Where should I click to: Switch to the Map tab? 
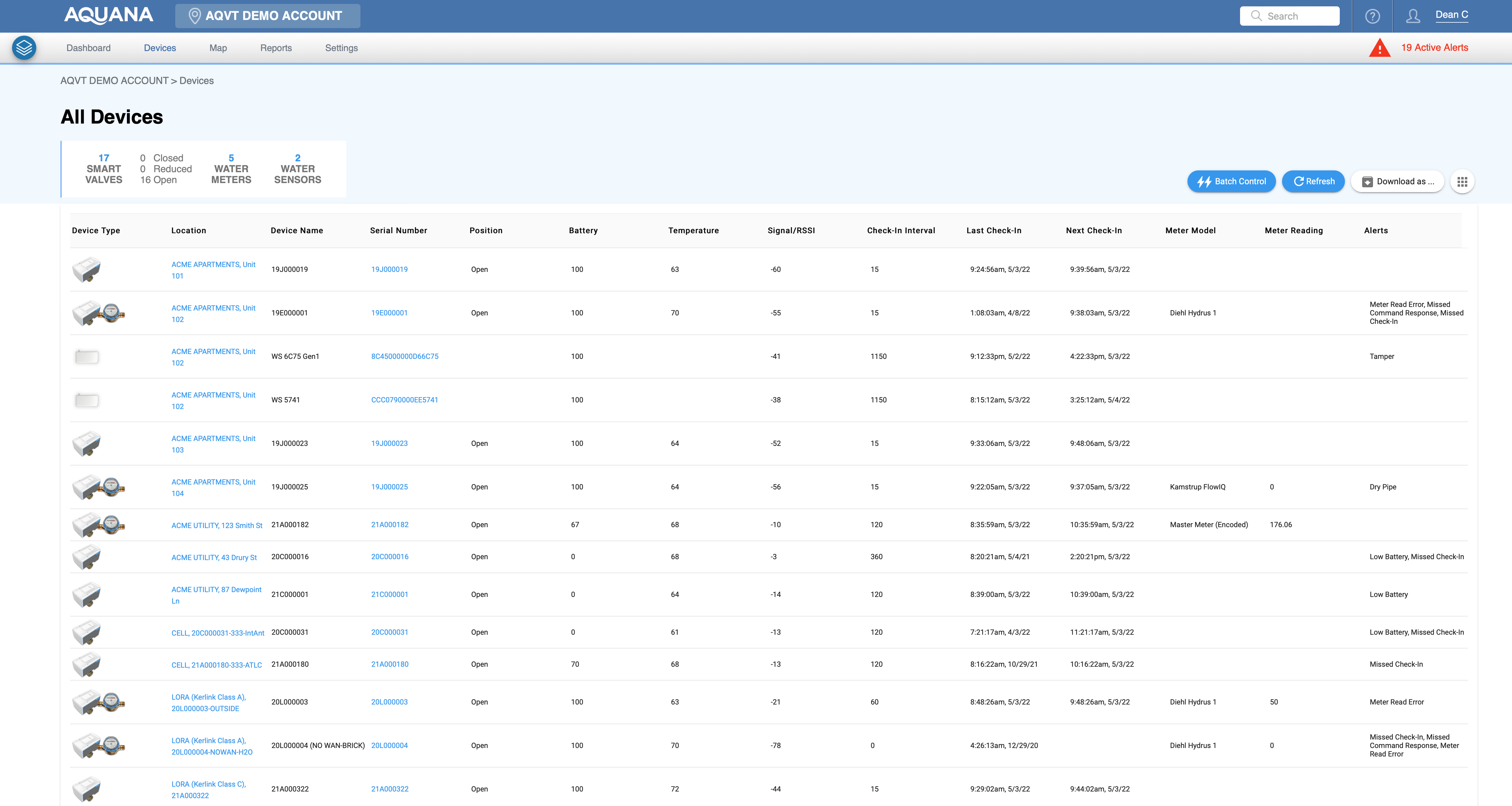(218, 48)
